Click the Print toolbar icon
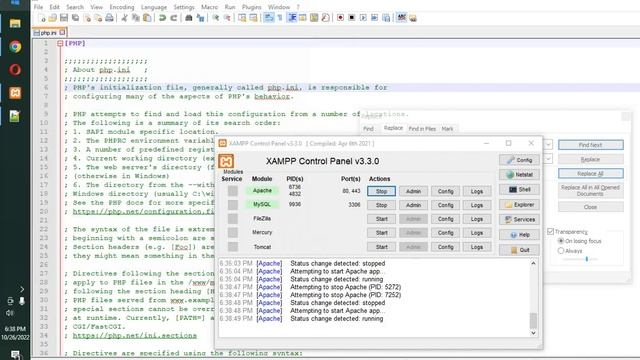The image size is (640, 360). [109, 18]
